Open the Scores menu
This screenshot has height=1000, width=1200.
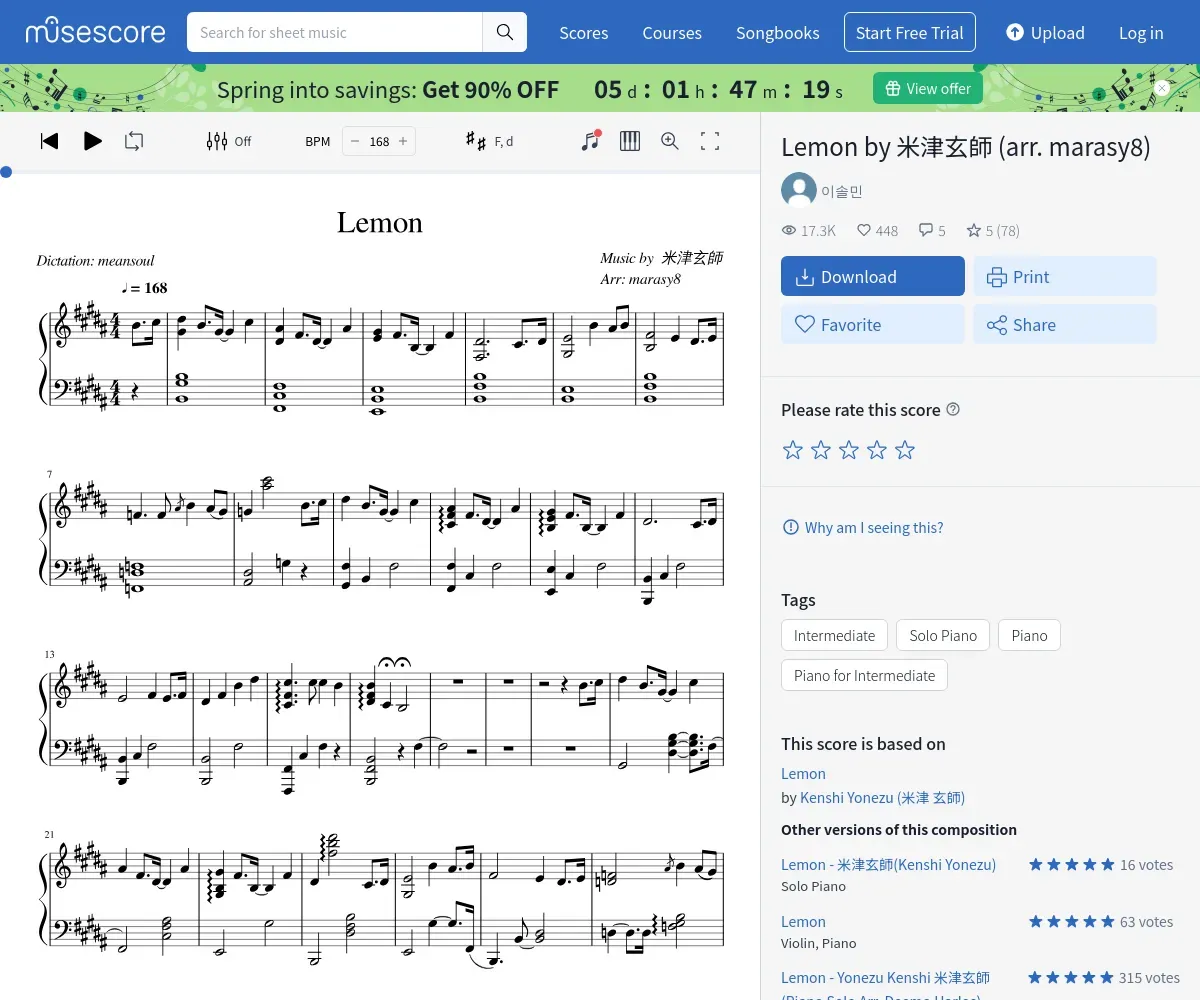click(x=584, y=33)
